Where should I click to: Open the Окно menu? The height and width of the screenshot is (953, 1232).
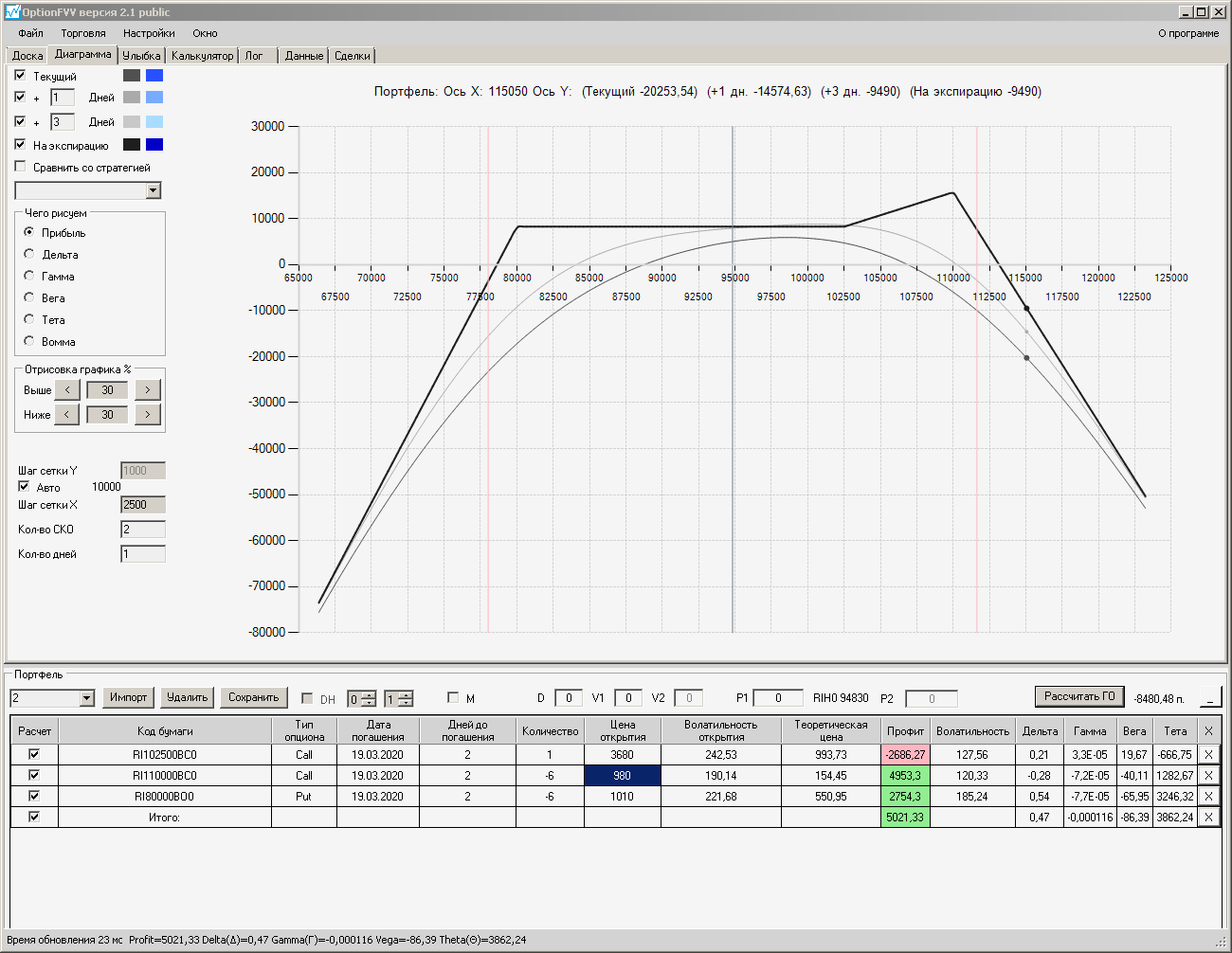click(205, 33)
